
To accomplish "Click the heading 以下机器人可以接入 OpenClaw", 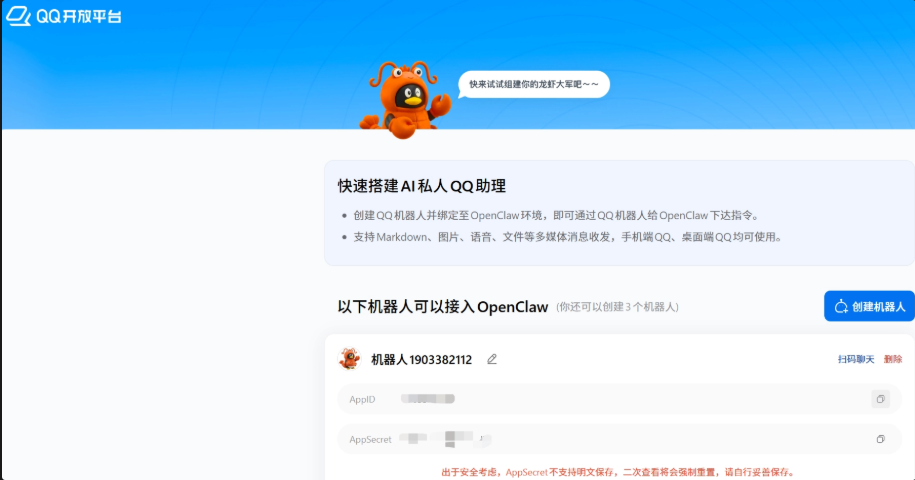I will [x=443, y=307].
